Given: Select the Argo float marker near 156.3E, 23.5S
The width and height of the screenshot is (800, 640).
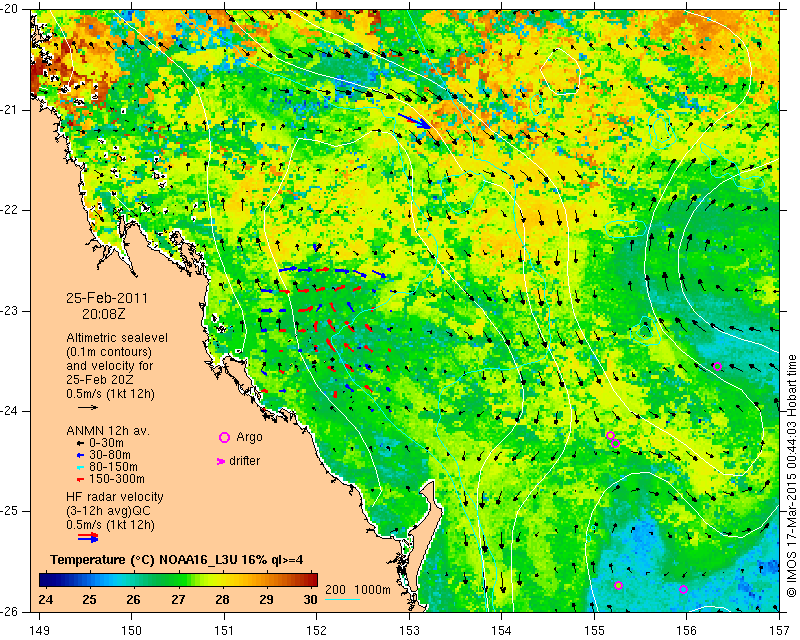Looking at the screenshot, I should click(717, 366).
